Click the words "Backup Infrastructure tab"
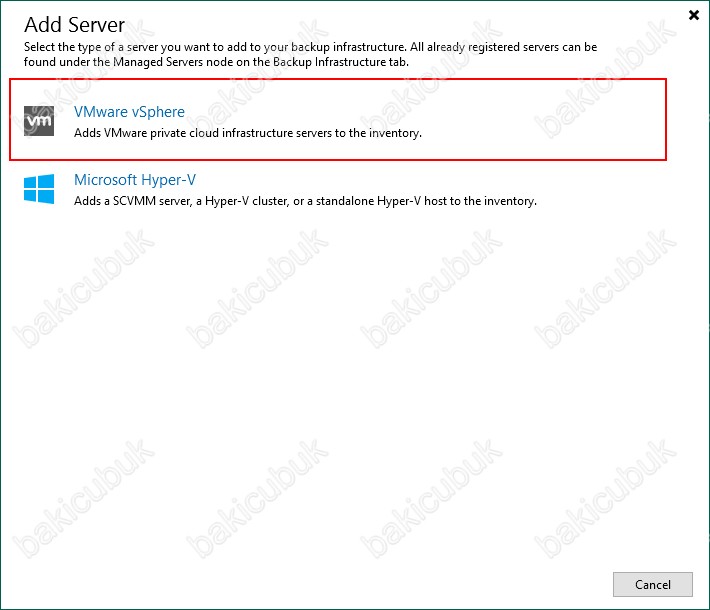The height and width of the screenshot is (610, 710). (x=341, y=62)
